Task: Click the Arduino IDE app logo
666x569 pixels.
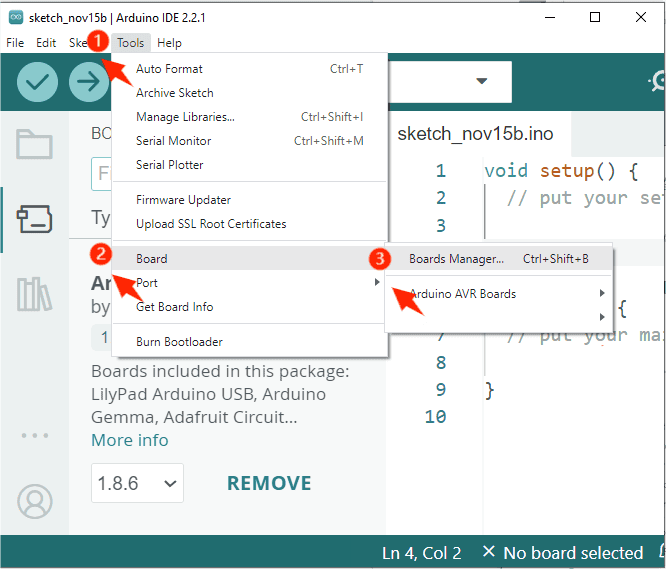Action: 17,17
